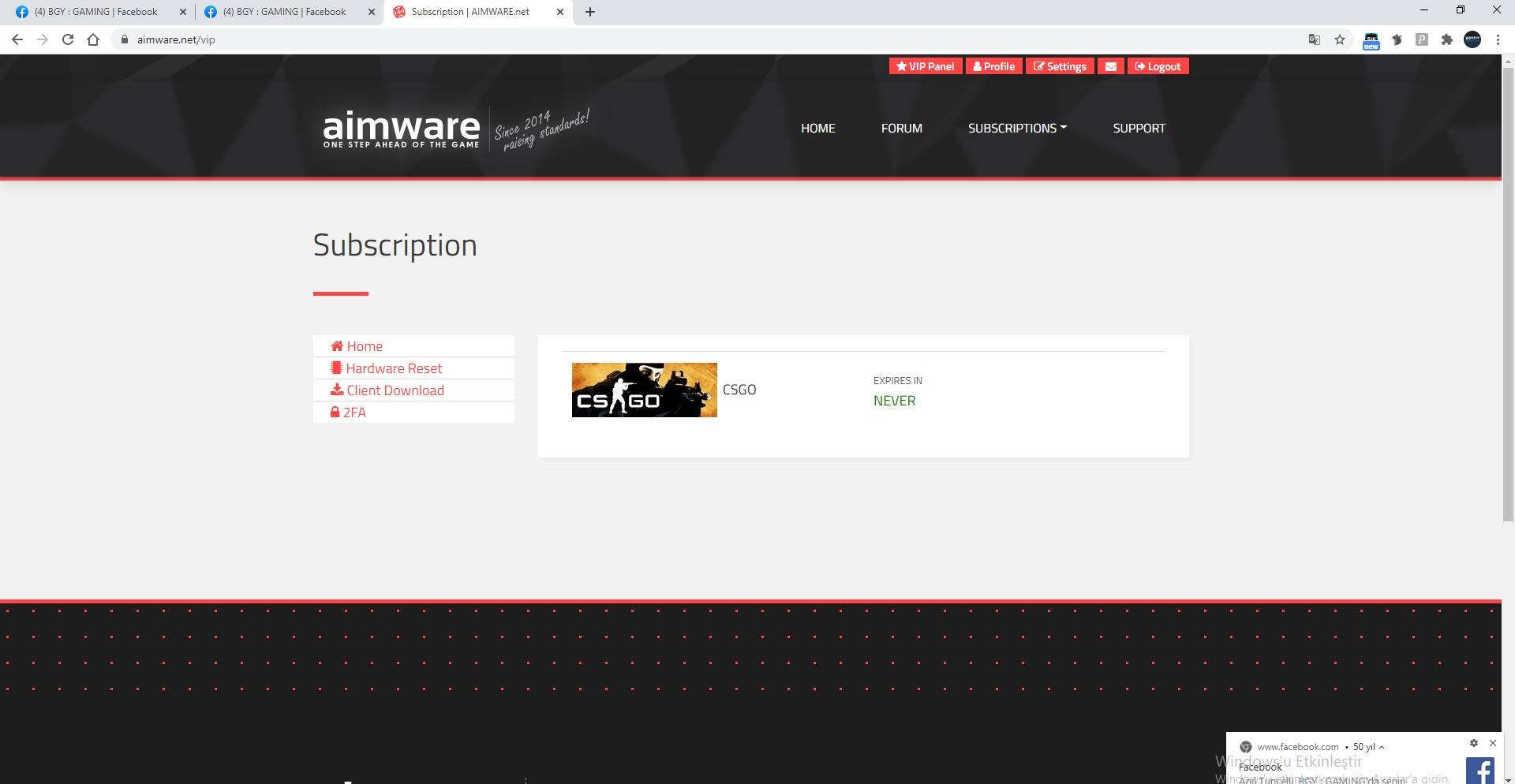Open account Settings button
1515x784 pixels.
click(1060, 66)
